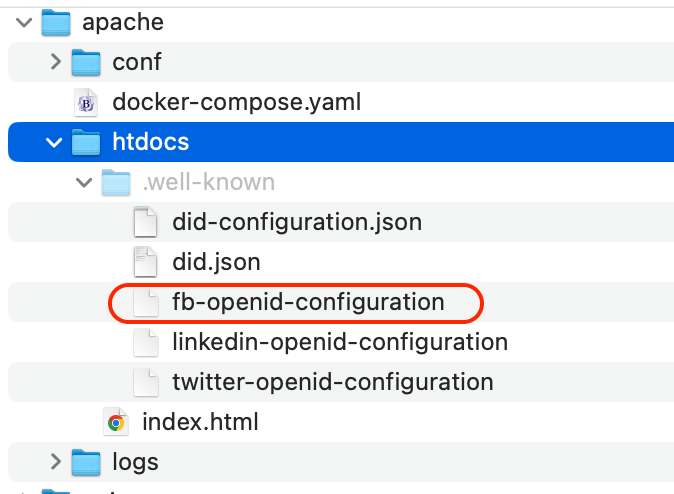Click the .well-known folder icon

(116, 182)
